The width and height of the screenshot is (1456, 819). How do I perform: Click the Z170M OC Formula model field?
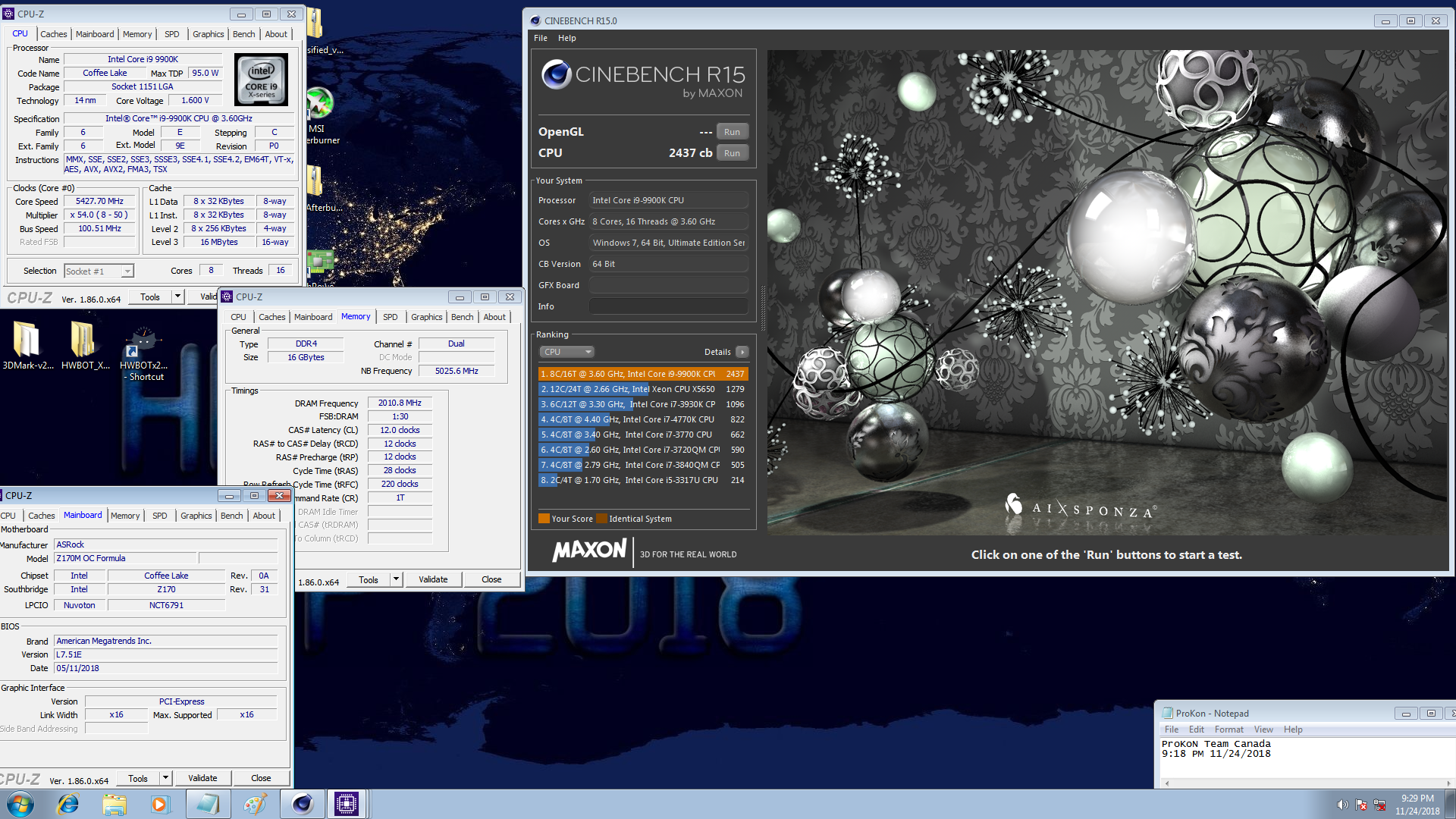pos(126,558)
